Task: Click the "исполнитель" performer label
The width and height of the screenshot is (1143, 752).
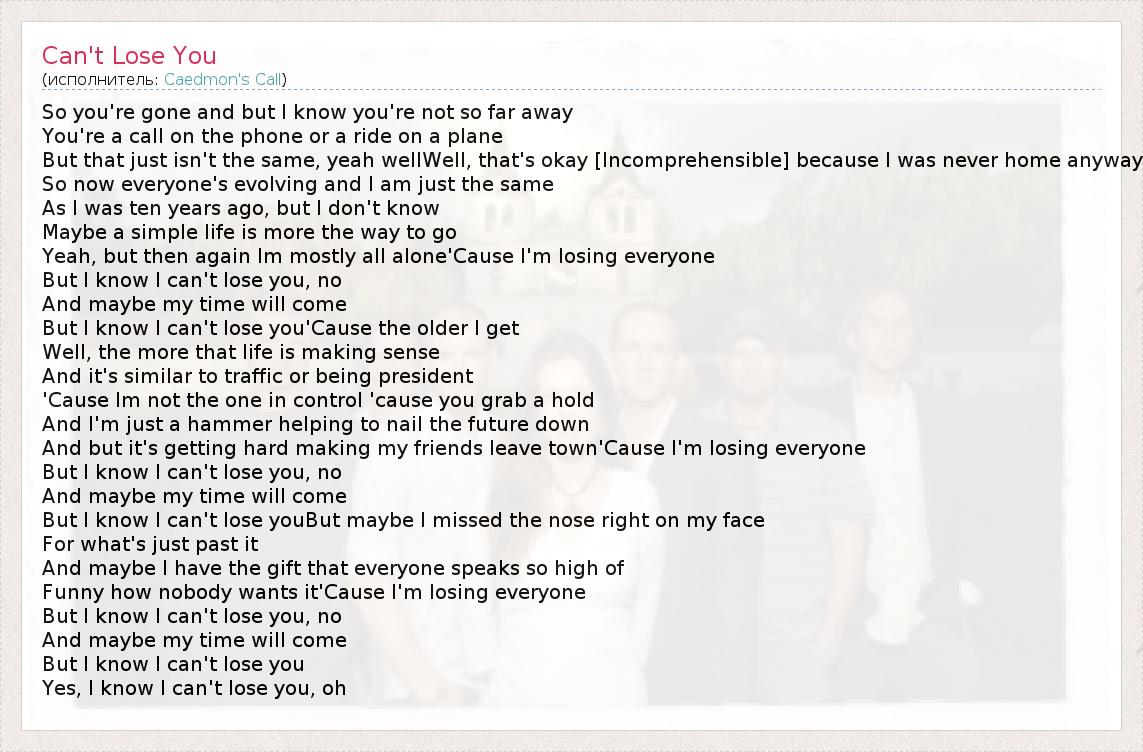Action: 101,79
